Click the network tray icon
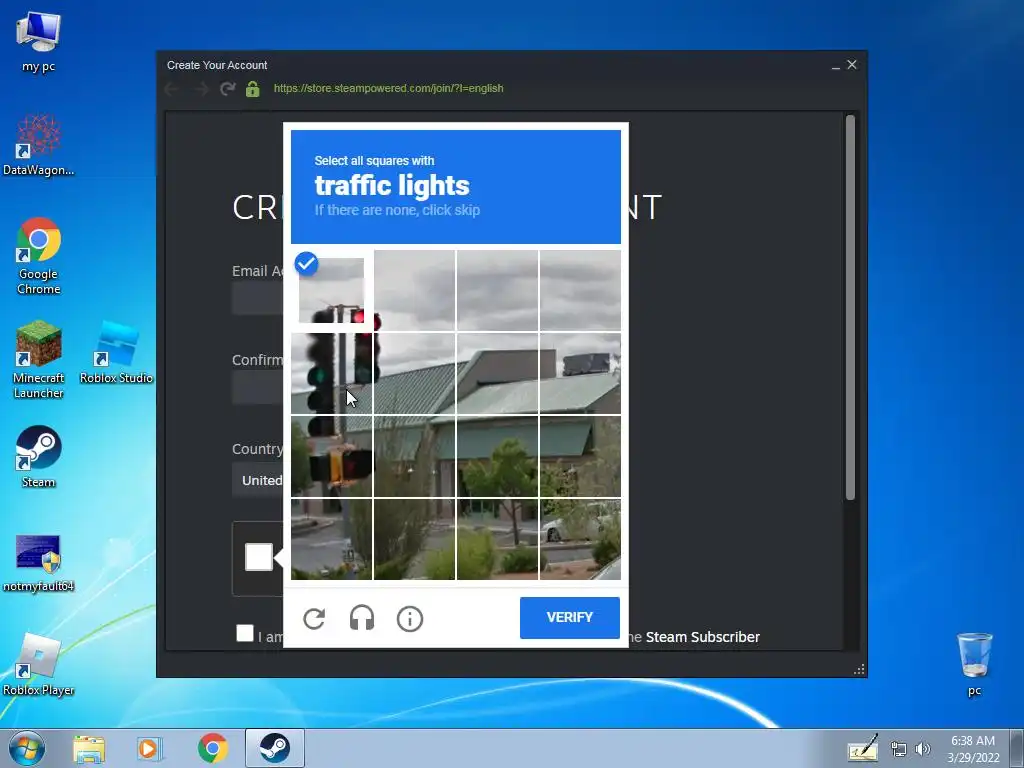 tap(899, 750)
